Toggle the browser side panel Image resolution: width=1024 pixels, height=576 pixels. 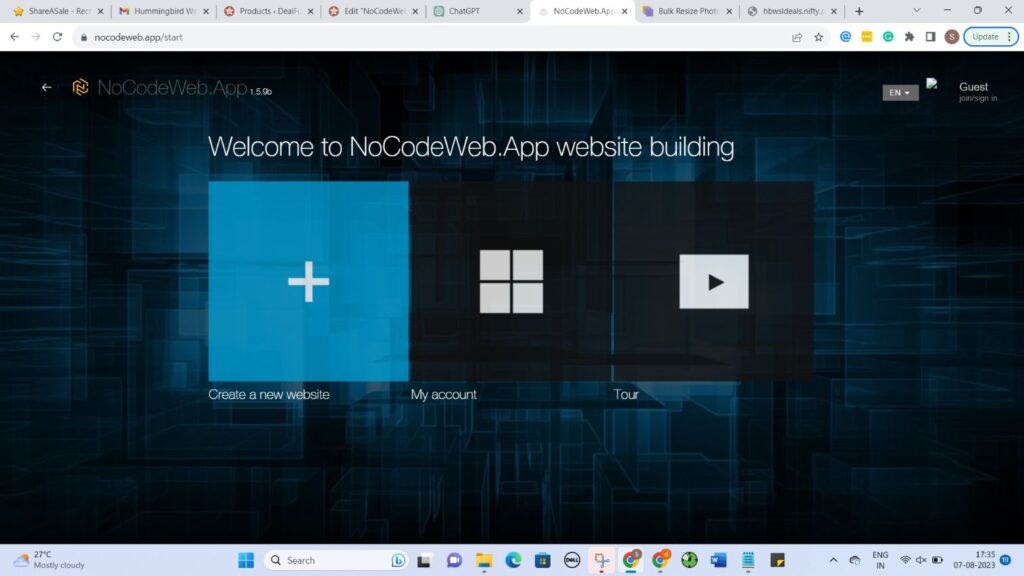(x=931, y=37)
